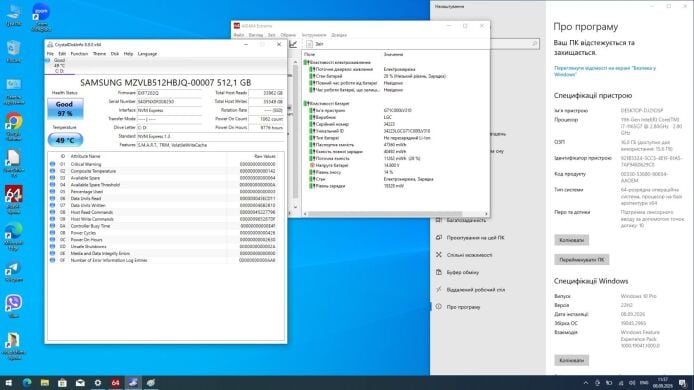This screenshot has width=694, height=390.
Task: Click the Перейменувати ПК button
Action: [582, 259]
